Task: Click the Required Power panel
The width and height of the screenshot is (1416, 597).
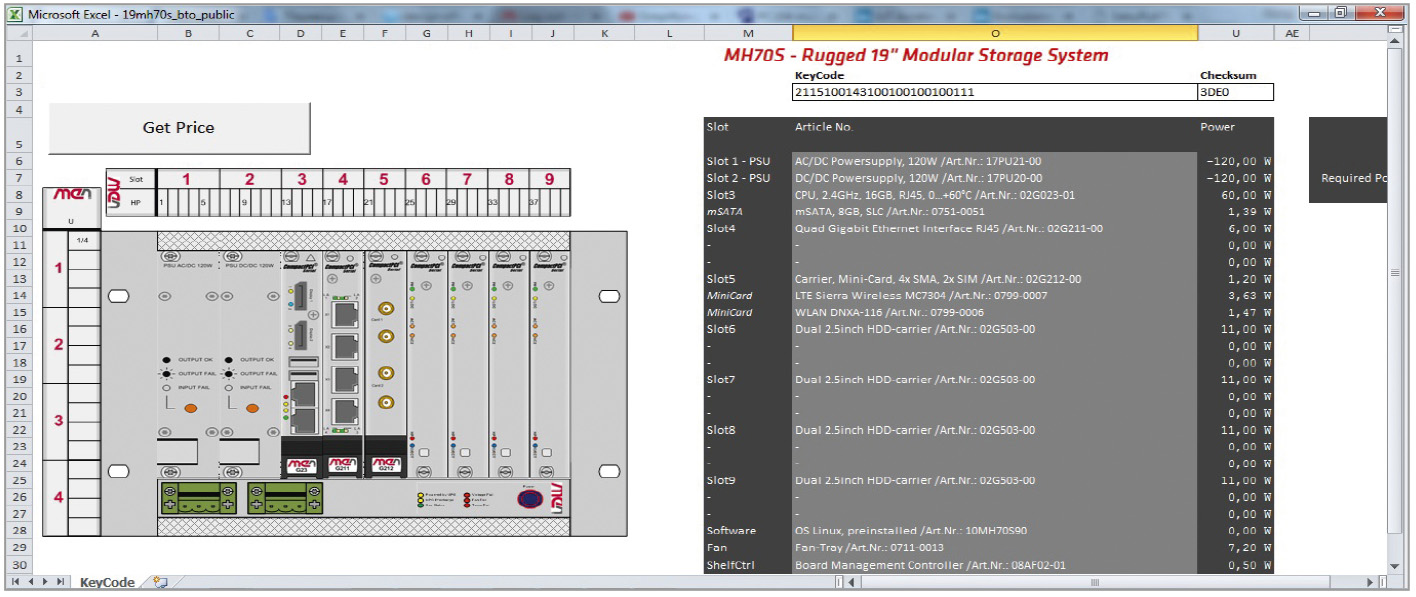Action: click(x=1348, y=160)
